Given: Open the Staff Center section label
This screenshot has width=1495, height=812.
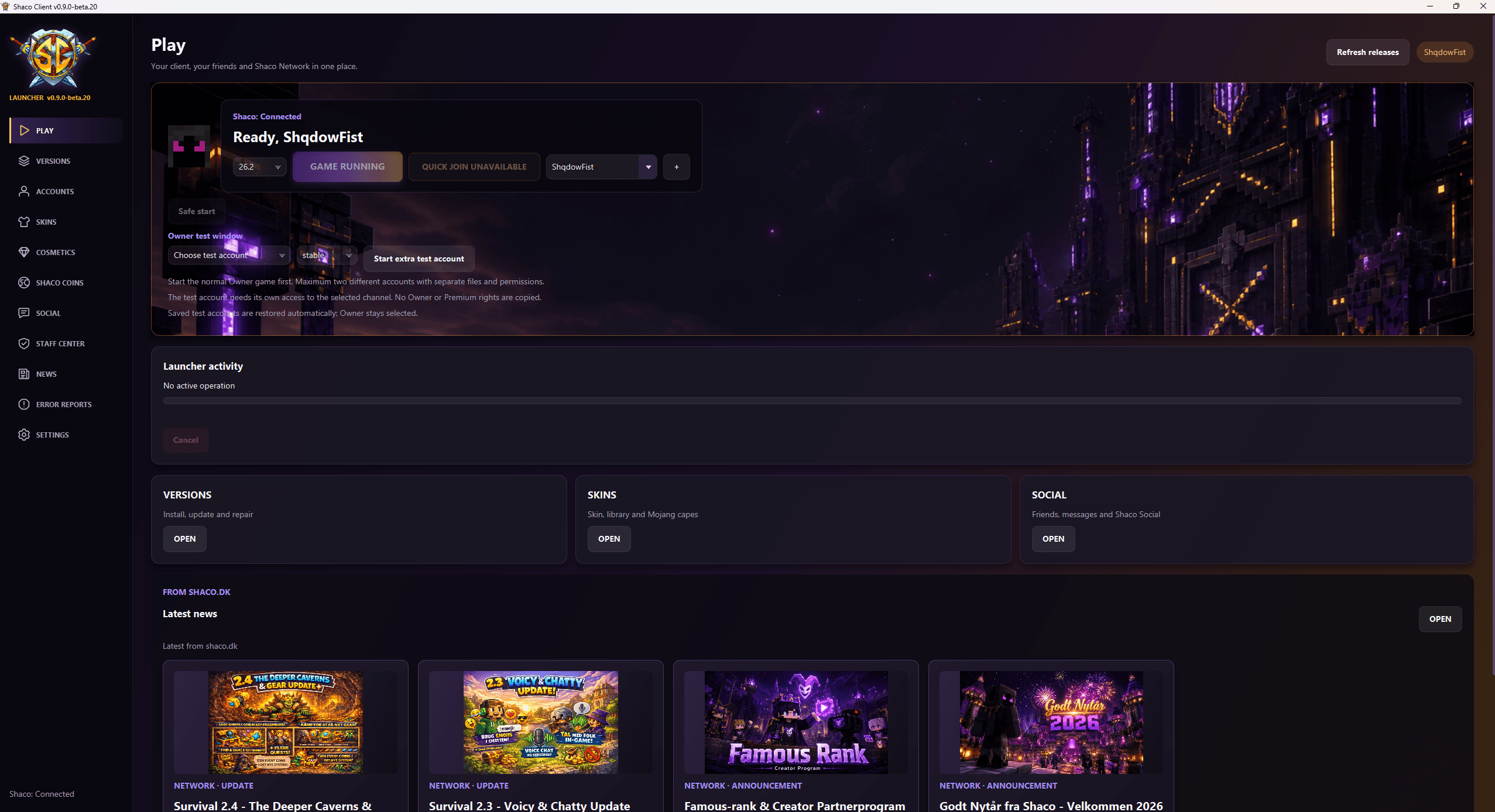Looking at the screenshot, I should 60,343.
